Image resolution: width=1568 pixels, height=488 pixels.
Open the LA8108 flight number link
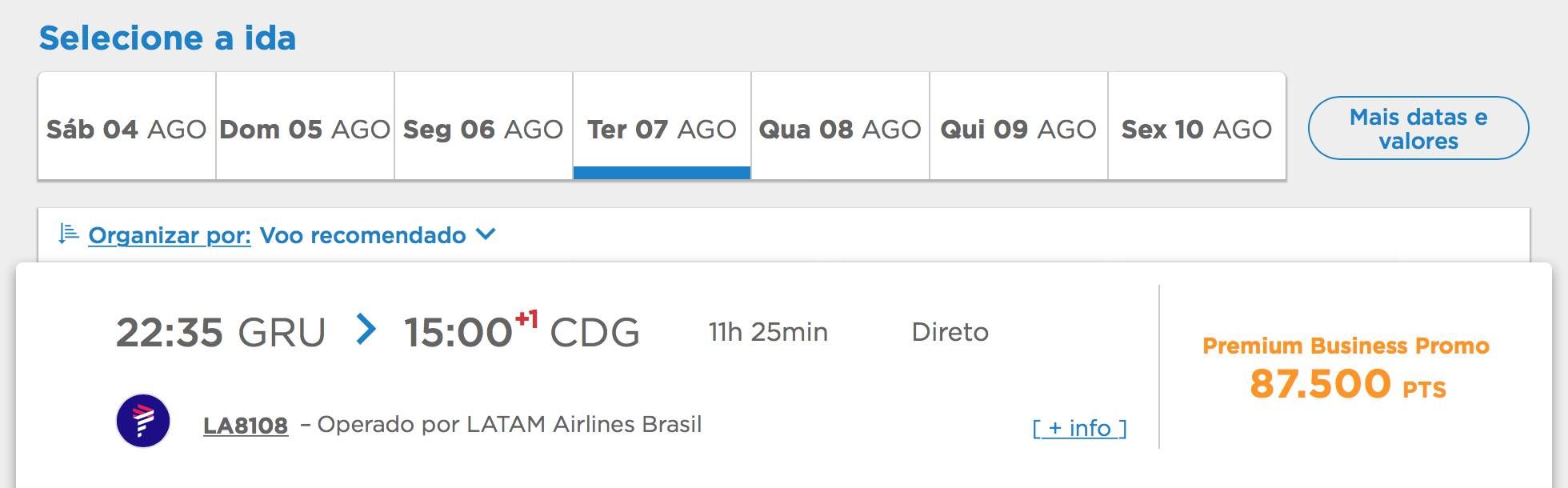pos(246,426)
